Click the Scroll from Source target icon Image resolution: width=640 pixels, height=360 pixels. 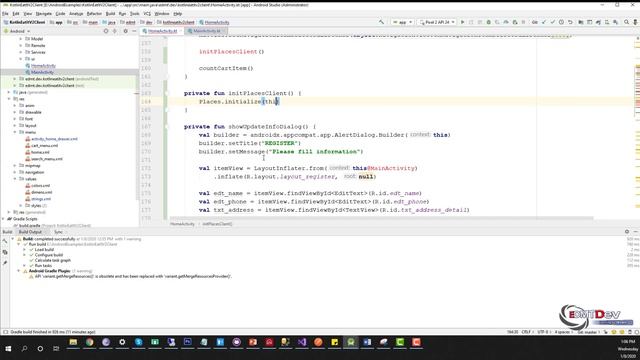click(106, 31)
